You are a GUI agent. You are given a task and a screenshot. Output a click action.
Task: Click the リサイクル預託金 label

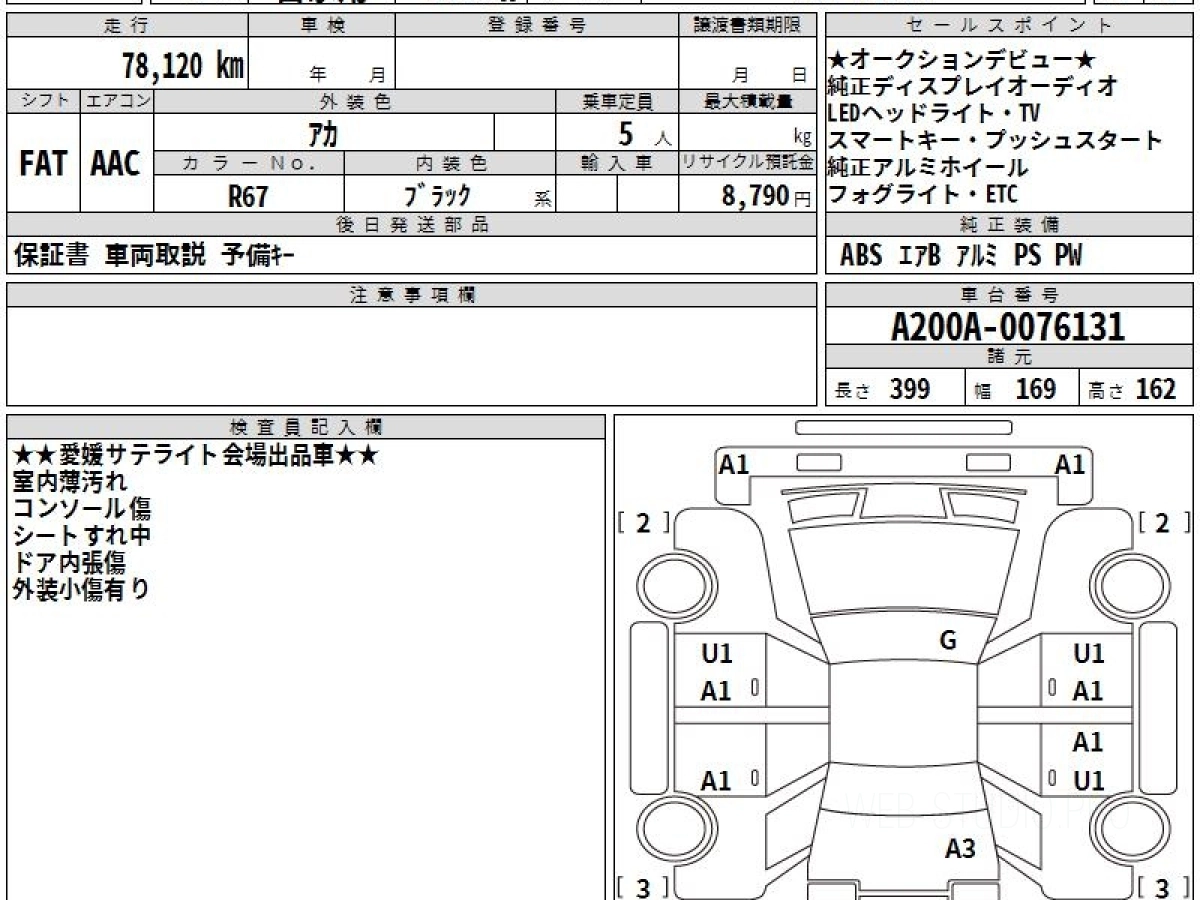747,163
